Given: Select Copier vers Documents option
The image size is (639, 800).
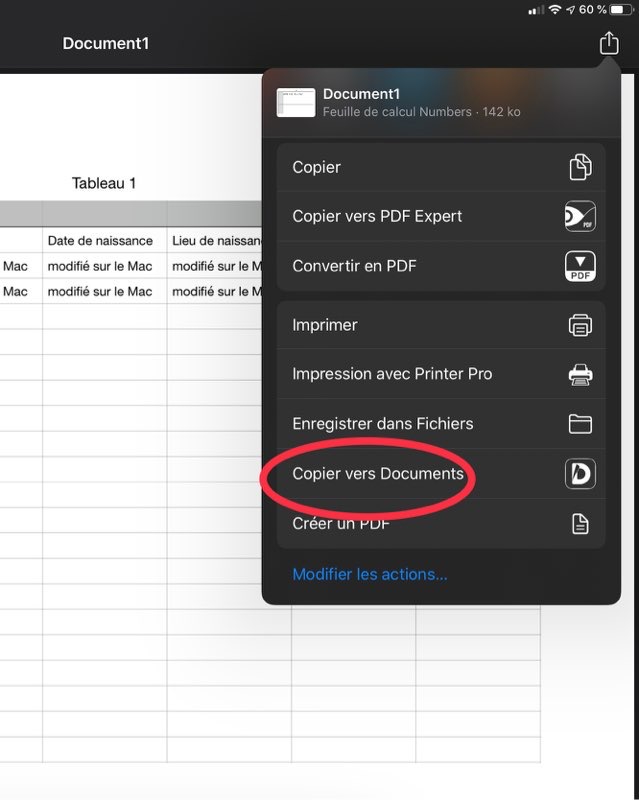Looking at the screenshot, I should point(377,474).
